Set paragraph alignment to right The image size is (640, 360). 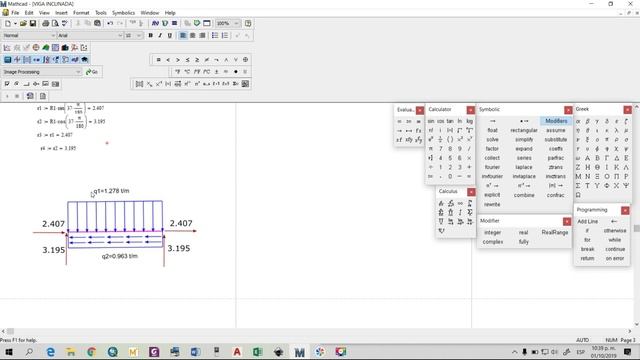click(x=202, y=36)
